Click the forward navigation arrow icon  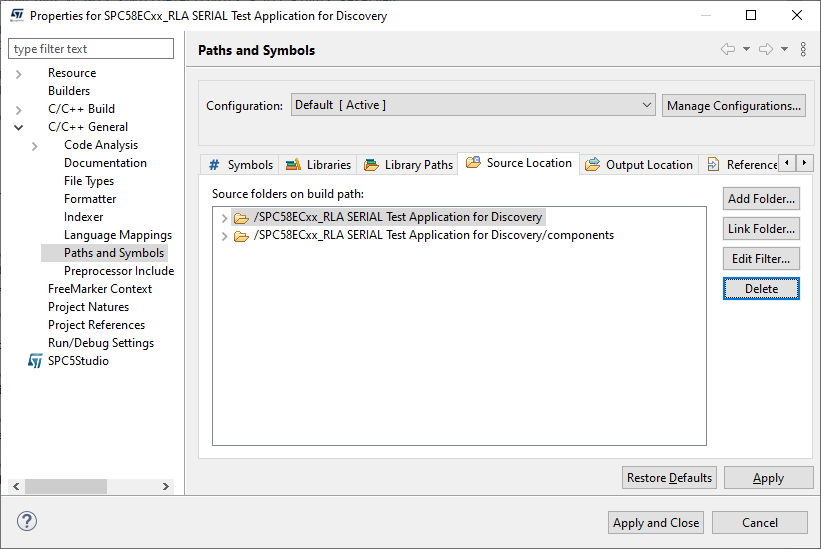click(x=766, y=50)
